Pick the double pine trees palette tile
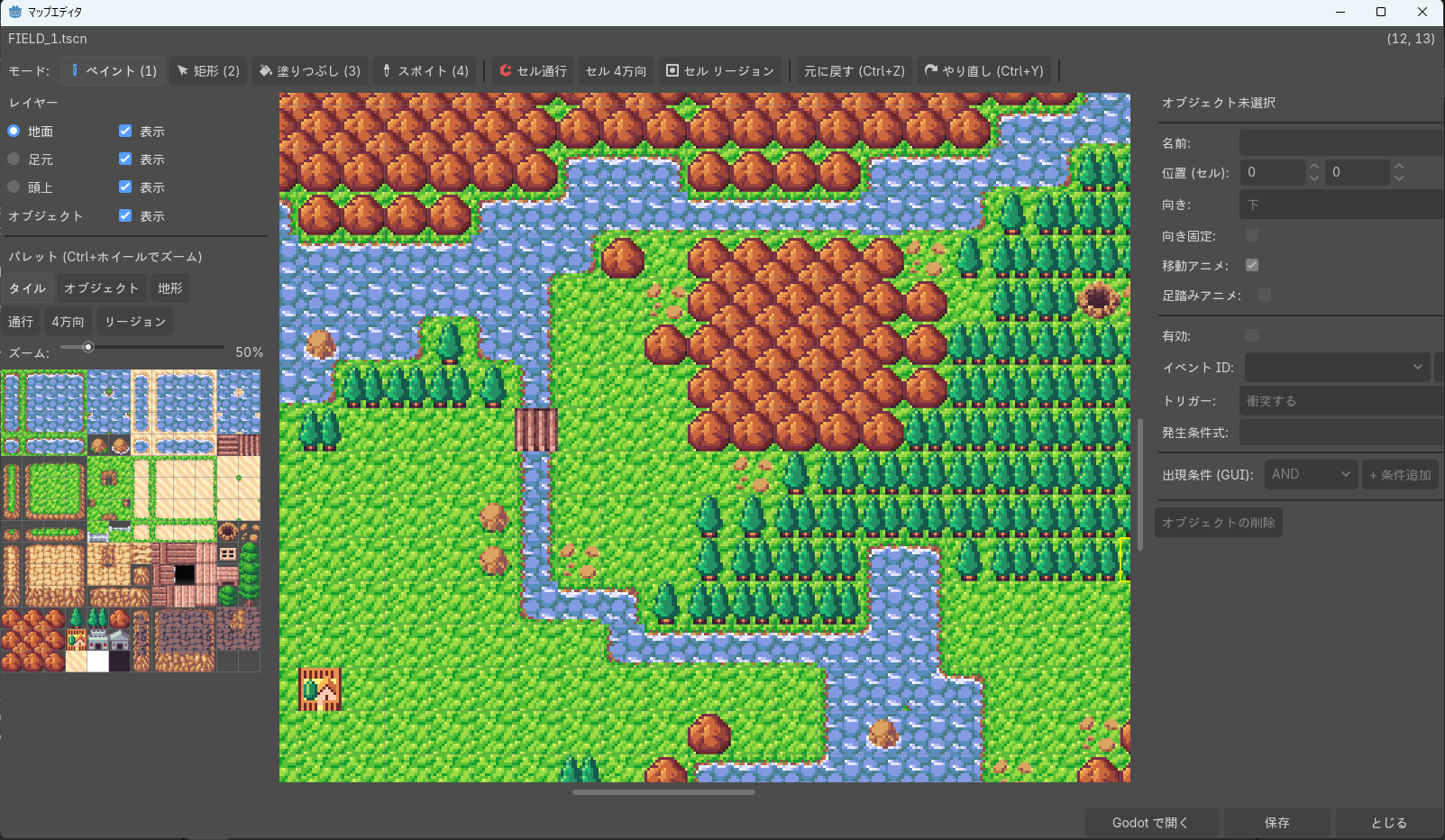1445x840 pixels. (97, 617)
